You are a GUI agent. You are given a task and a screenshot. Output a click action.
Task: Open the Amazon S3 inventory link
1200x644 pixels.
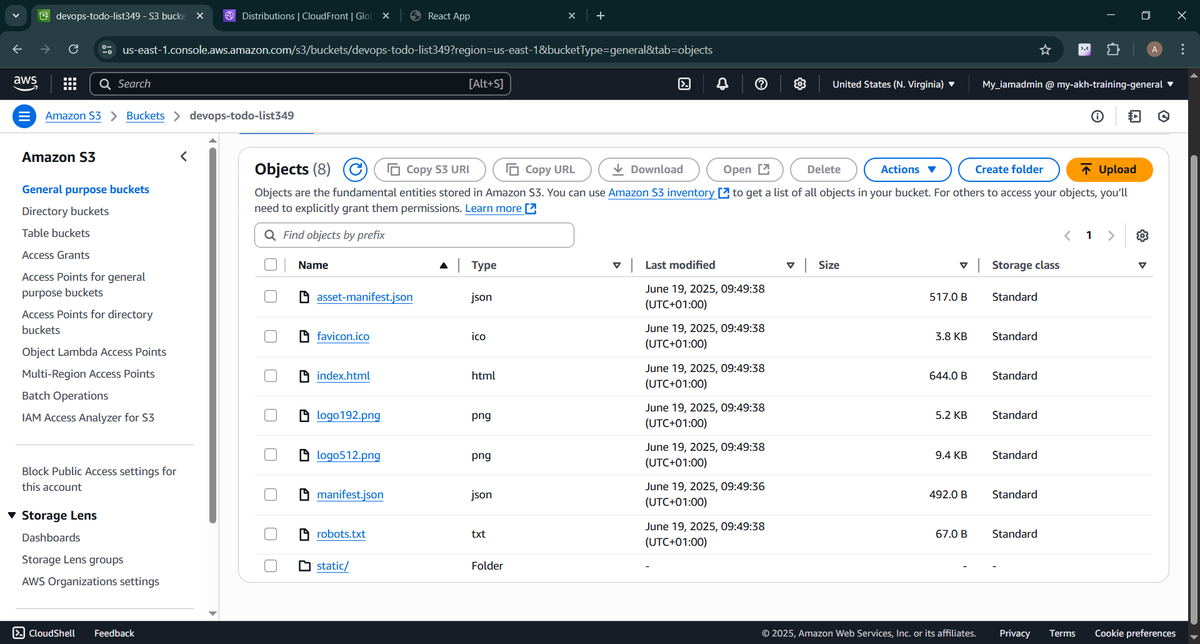pyautogui.click(x=668, y=193)
